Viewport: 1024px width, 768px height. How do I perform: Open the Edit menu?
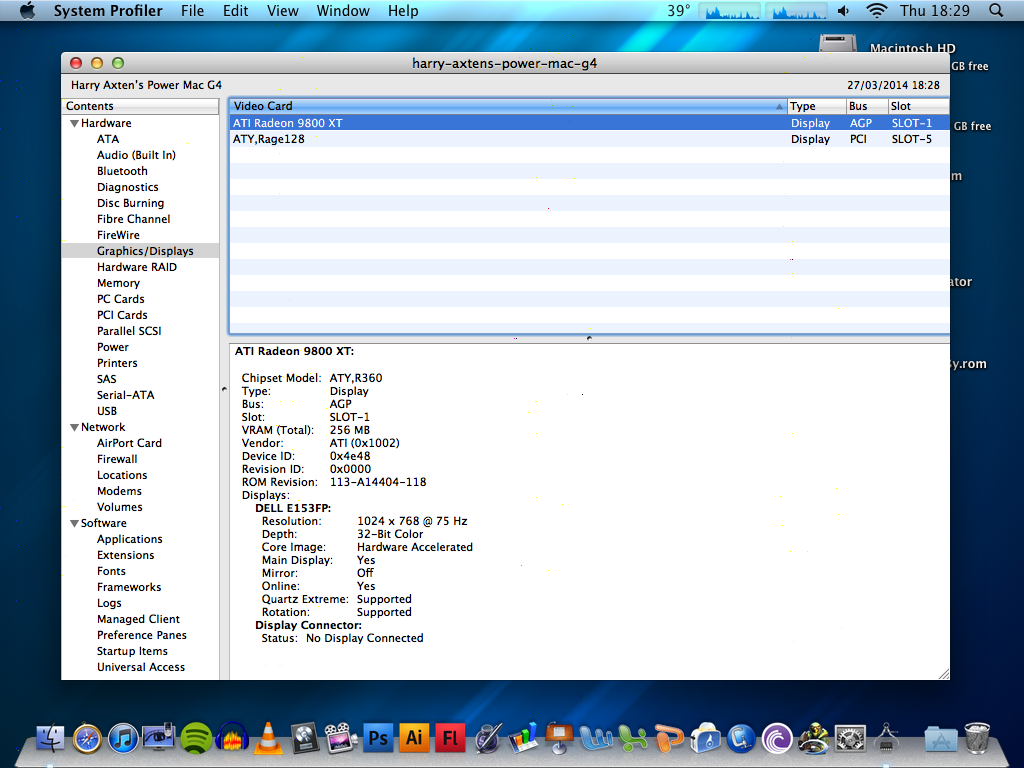point(235,10)
